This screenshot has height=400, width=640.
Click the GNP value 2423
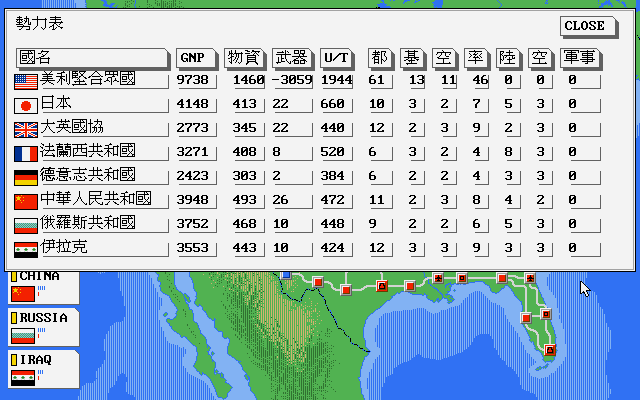(x=193, y=176)
